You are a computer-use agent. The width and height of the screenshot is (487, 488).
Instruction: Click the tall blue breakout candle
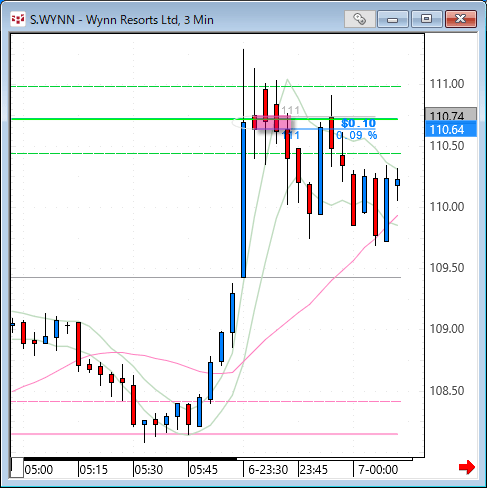coord(243,200)
